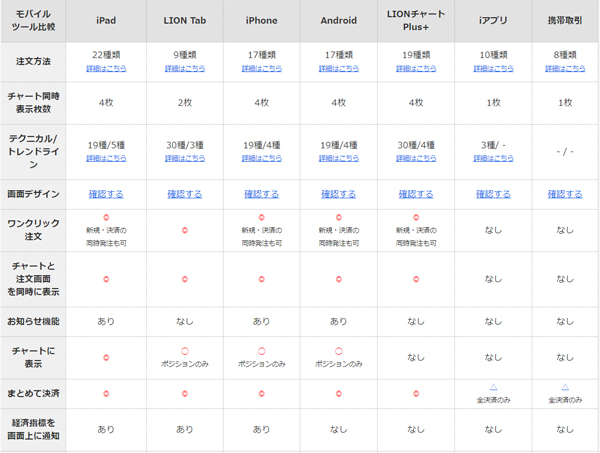
Task: Click the triangle icon in 携帯取引's まとめて決済 cell
Action: click(x=565, y=387)
